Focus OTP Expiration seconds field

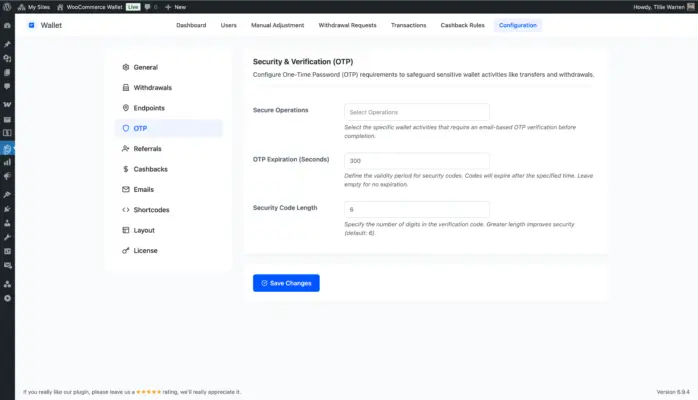[x=417, y=161]
